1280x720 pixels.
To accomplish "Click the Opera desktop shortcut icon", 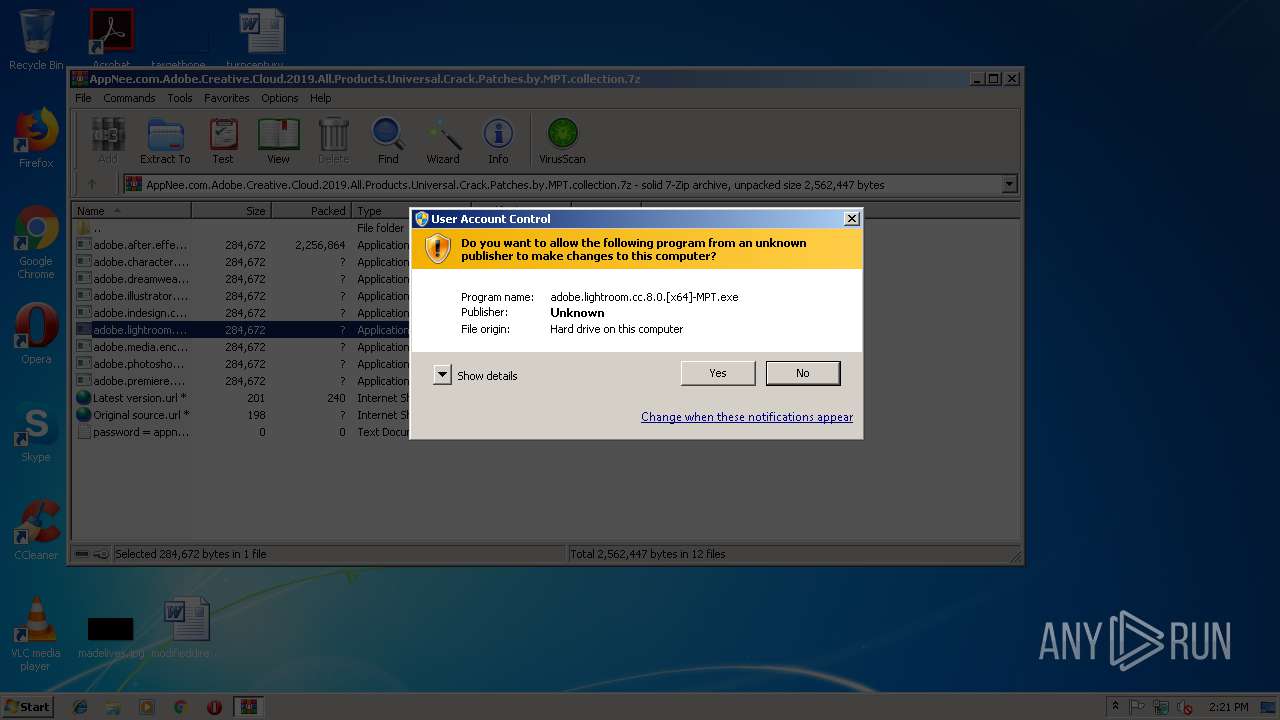I will [36, 333].
